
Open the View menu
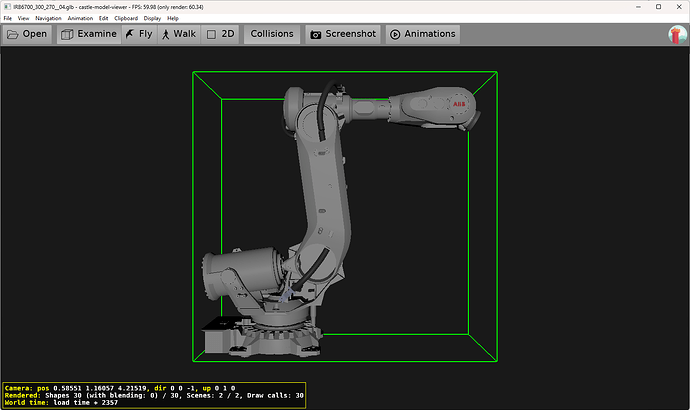coord(23,18)
